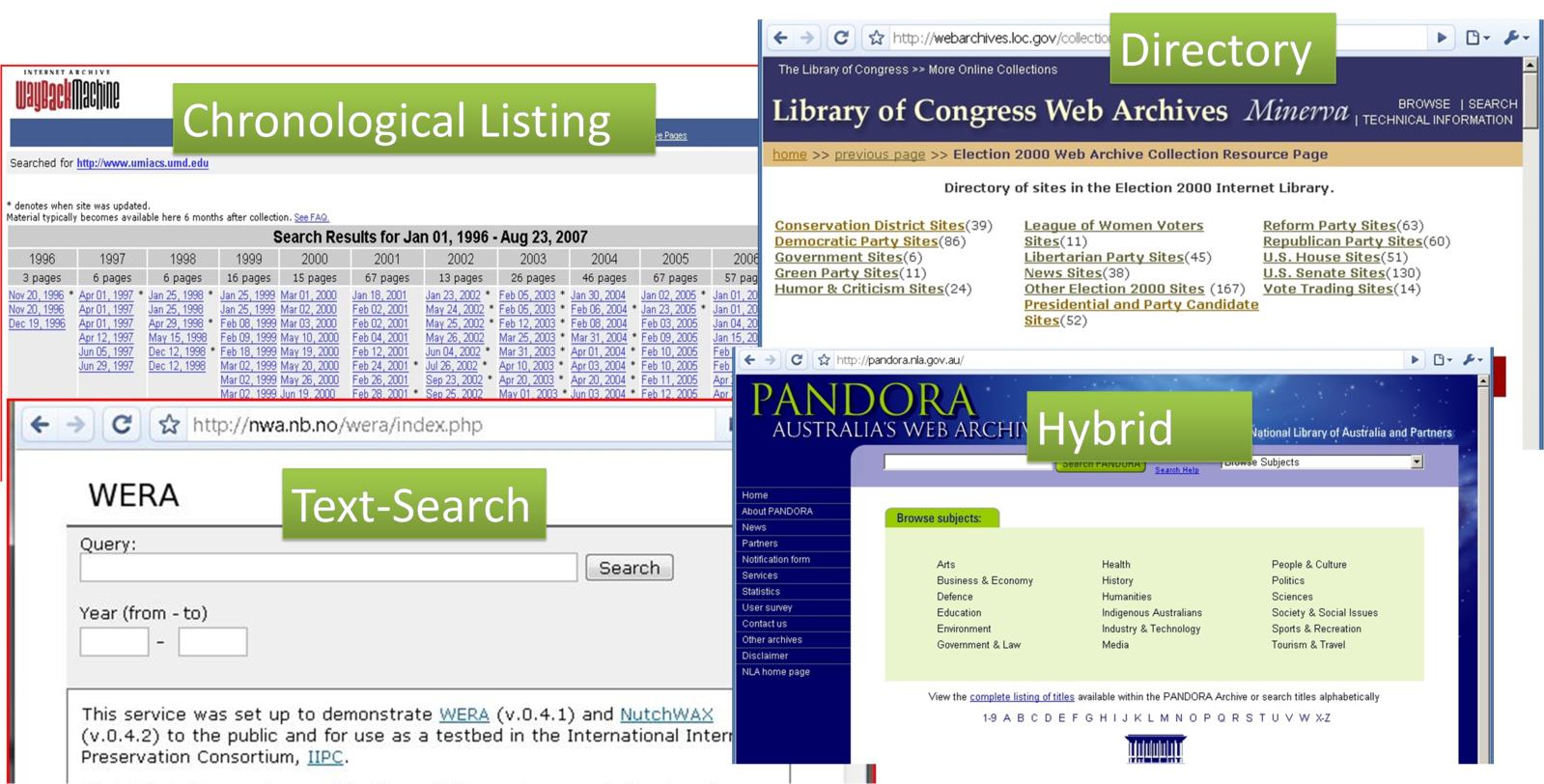Click the star icon beside the pandora.nla.gov.au address

pos(824,360)
